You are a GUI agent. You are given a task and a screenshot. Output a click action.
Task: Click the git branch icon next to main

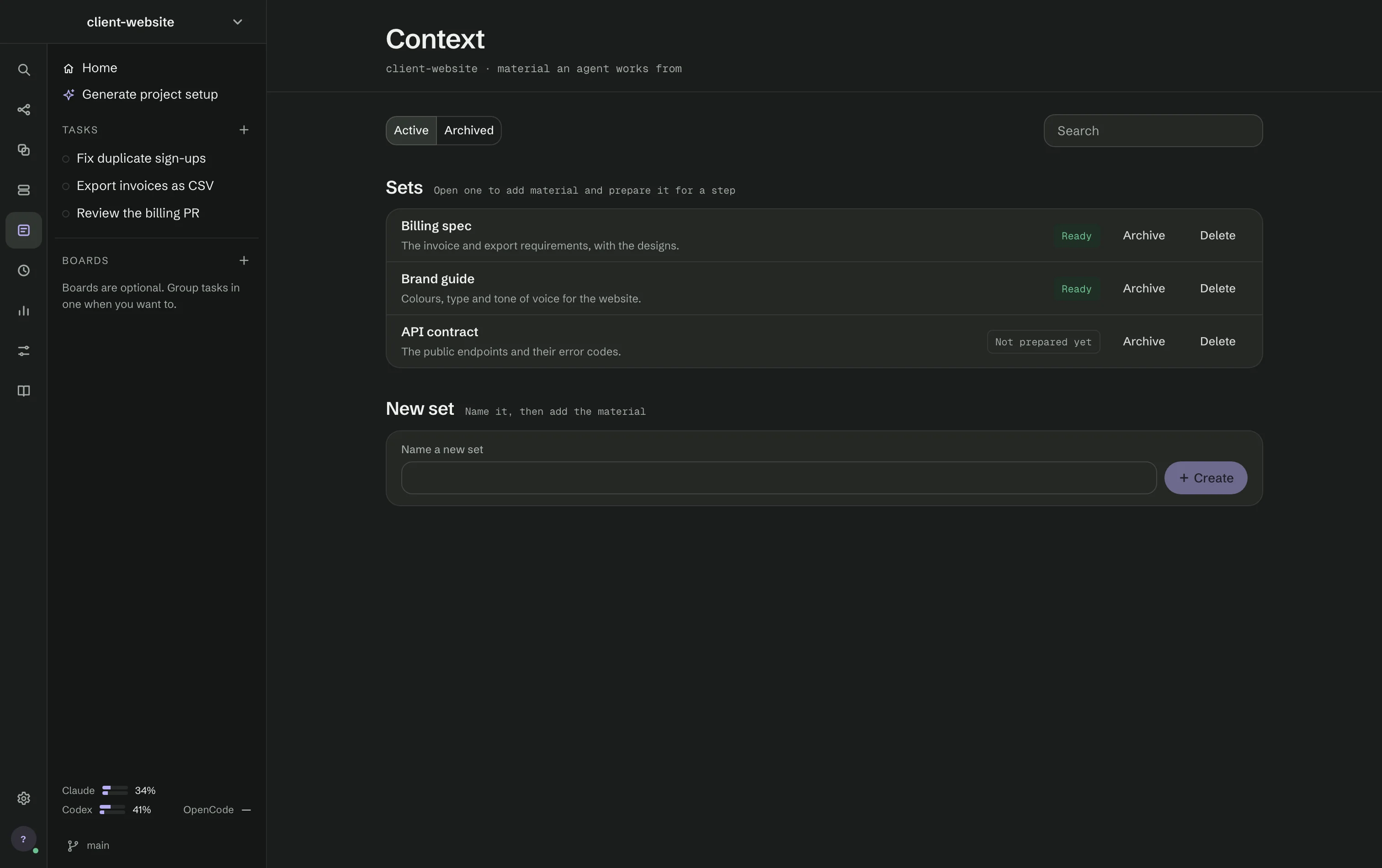(x=73, y=846)
